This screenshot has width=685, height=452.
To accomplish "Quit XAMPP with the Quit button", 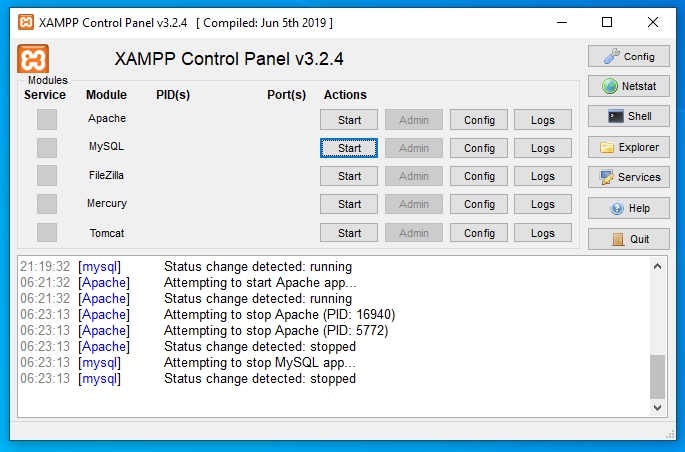I will pyautogui.click(x=628, y=239).
